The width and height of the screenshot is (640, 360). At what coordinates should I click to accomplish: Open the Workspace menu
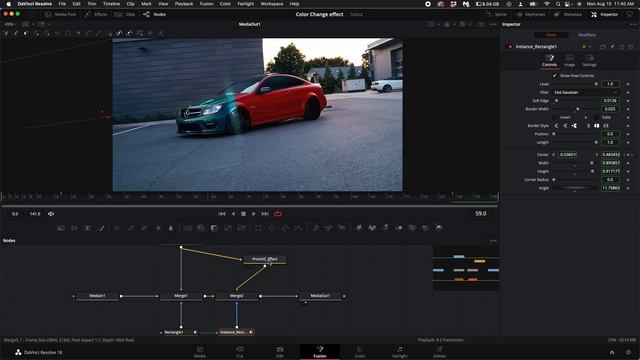point(272,4)
